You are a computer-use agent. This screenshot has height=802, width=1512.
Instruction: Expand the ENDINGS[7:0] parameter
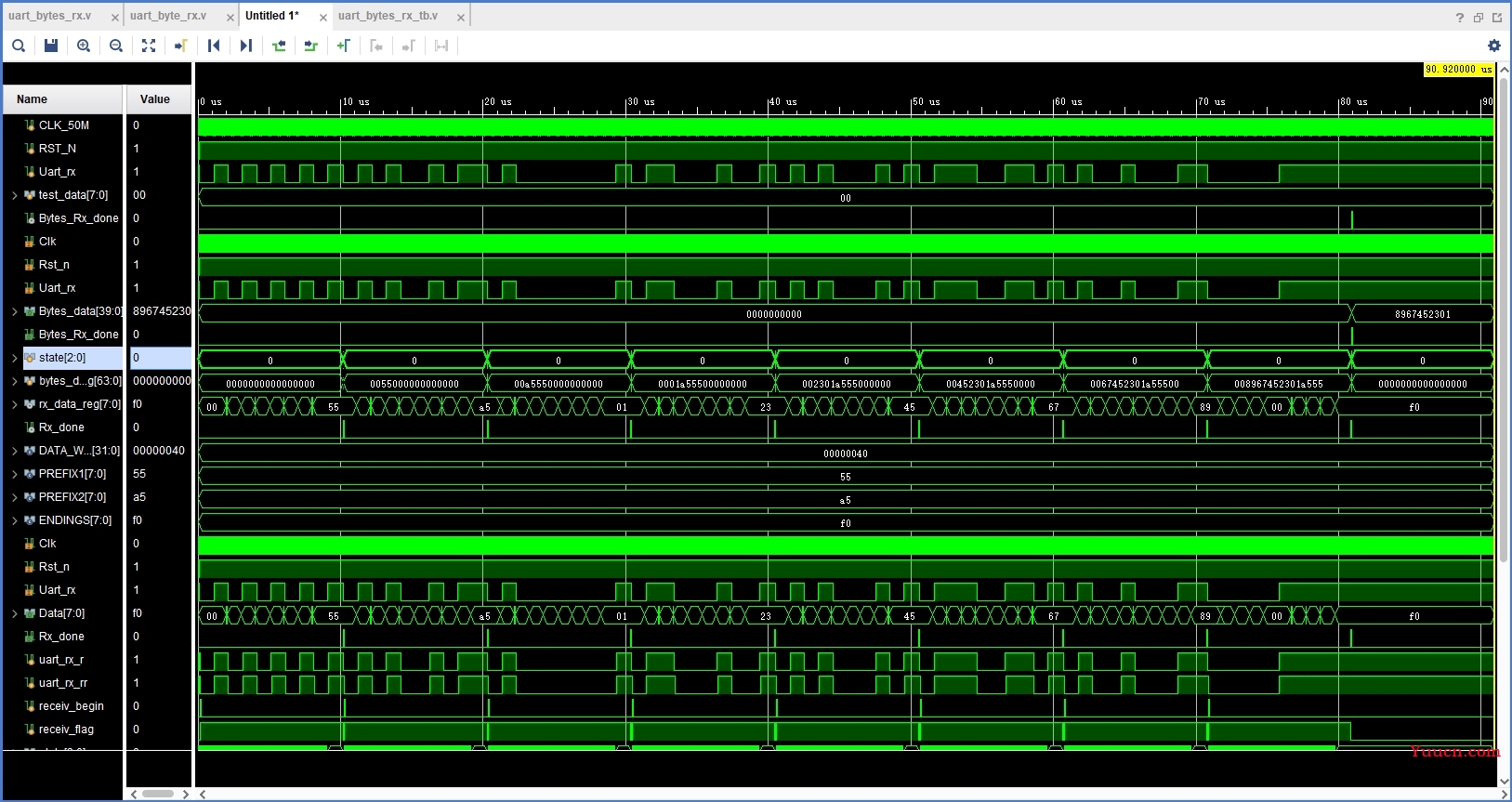14,520
